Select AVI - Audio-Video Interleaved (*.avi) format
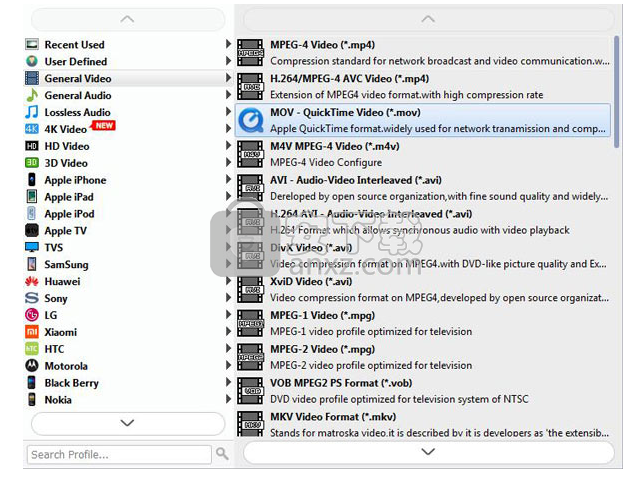 click(423, 188)
